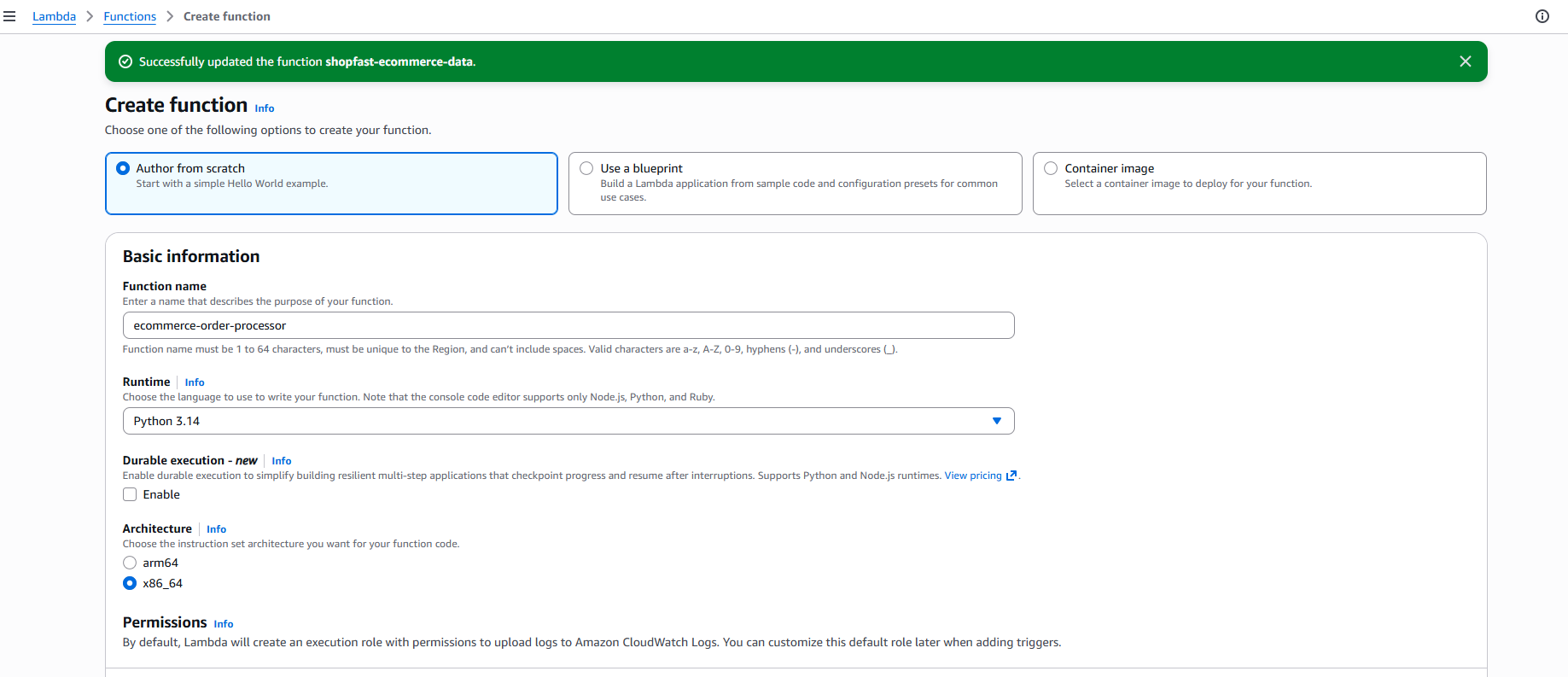
Task: Click the Runtime dropdown arrow
Action: pos(996,421)
